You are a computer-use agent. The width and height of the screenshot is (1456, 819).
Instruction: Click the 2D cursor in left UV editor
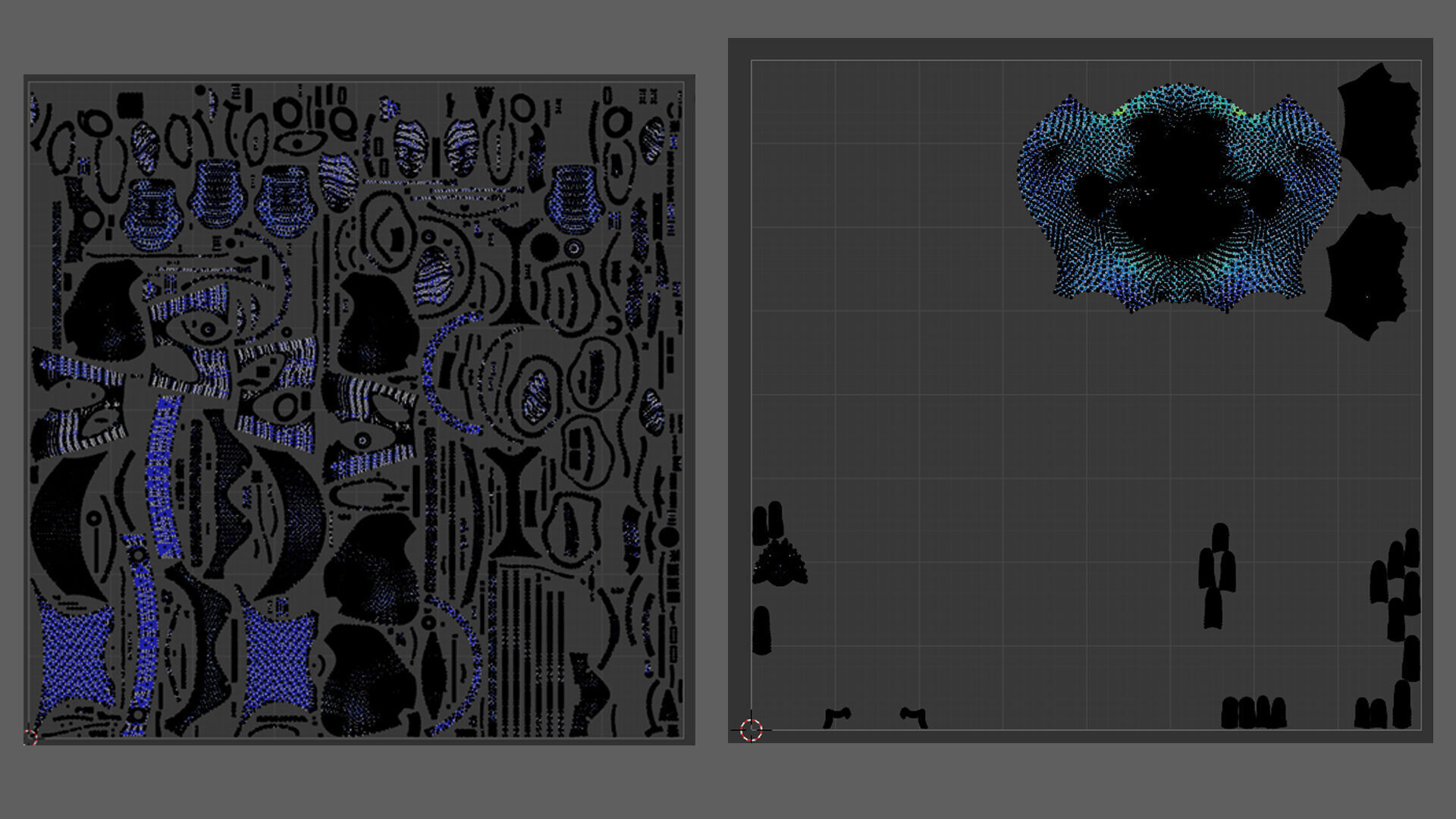(x=30, y=736)
